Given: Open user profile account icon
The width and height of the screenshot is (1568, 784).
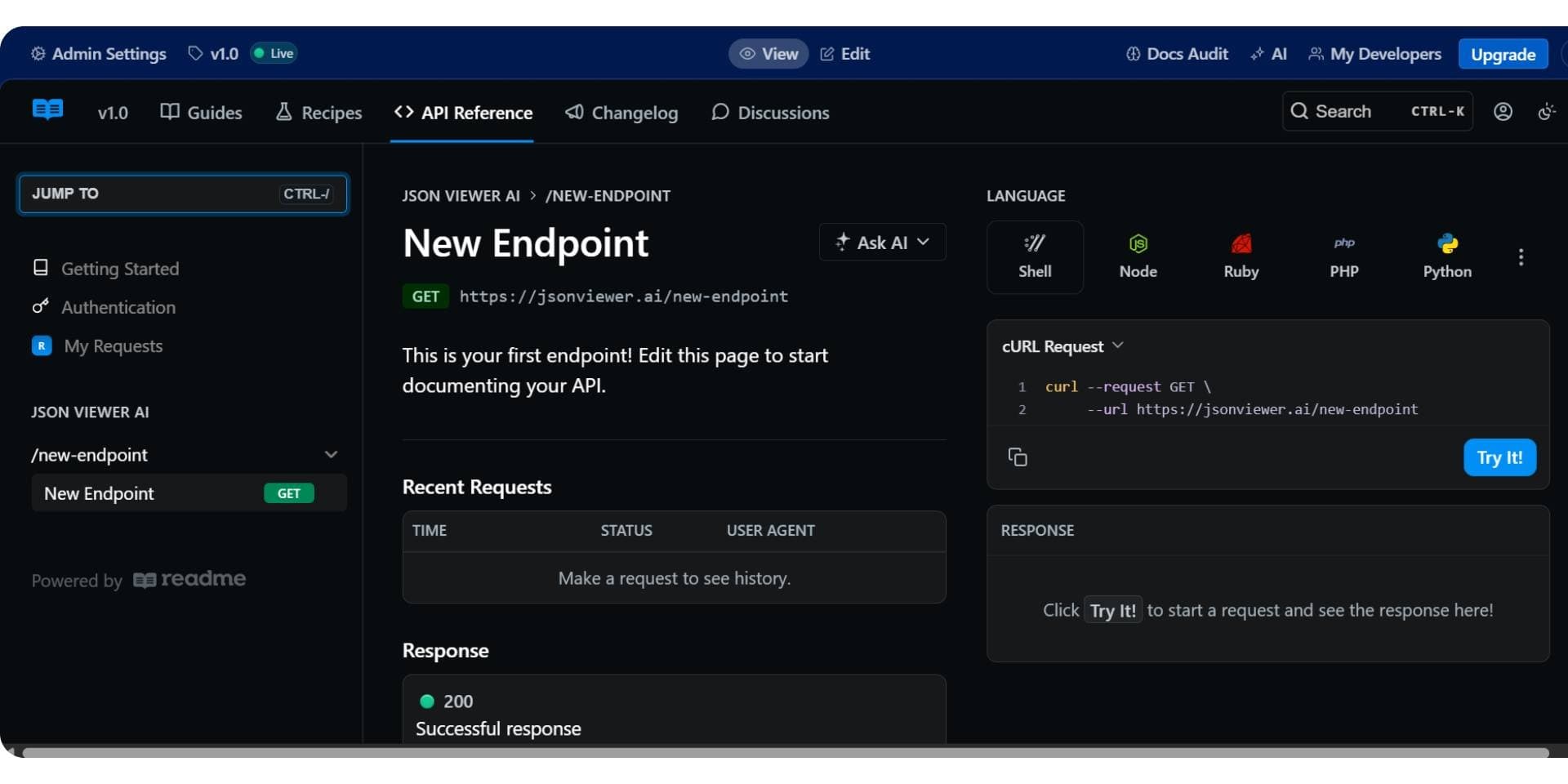Looking at the screenshot, I should pyautogui.click(x=1503, y=112).
